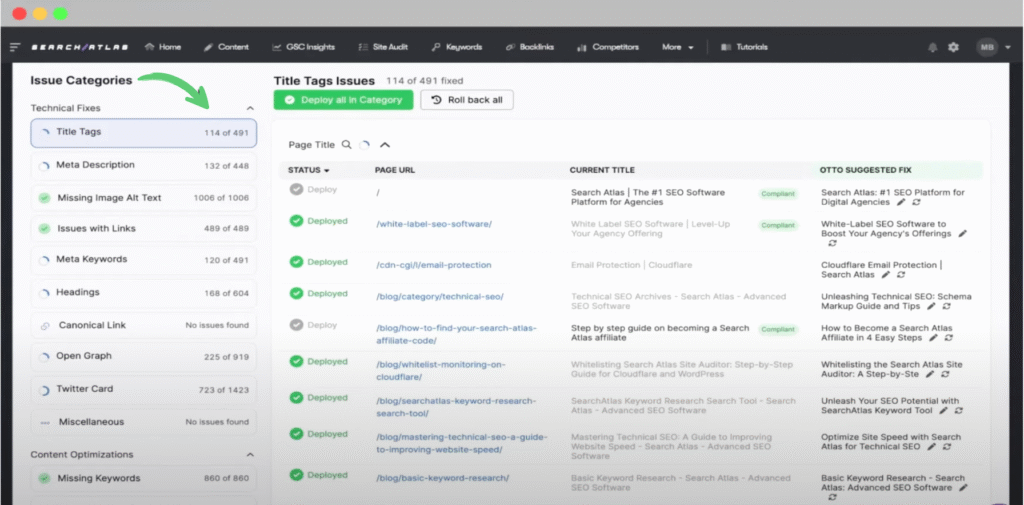Open the Keywords nav item

point(456,47)
